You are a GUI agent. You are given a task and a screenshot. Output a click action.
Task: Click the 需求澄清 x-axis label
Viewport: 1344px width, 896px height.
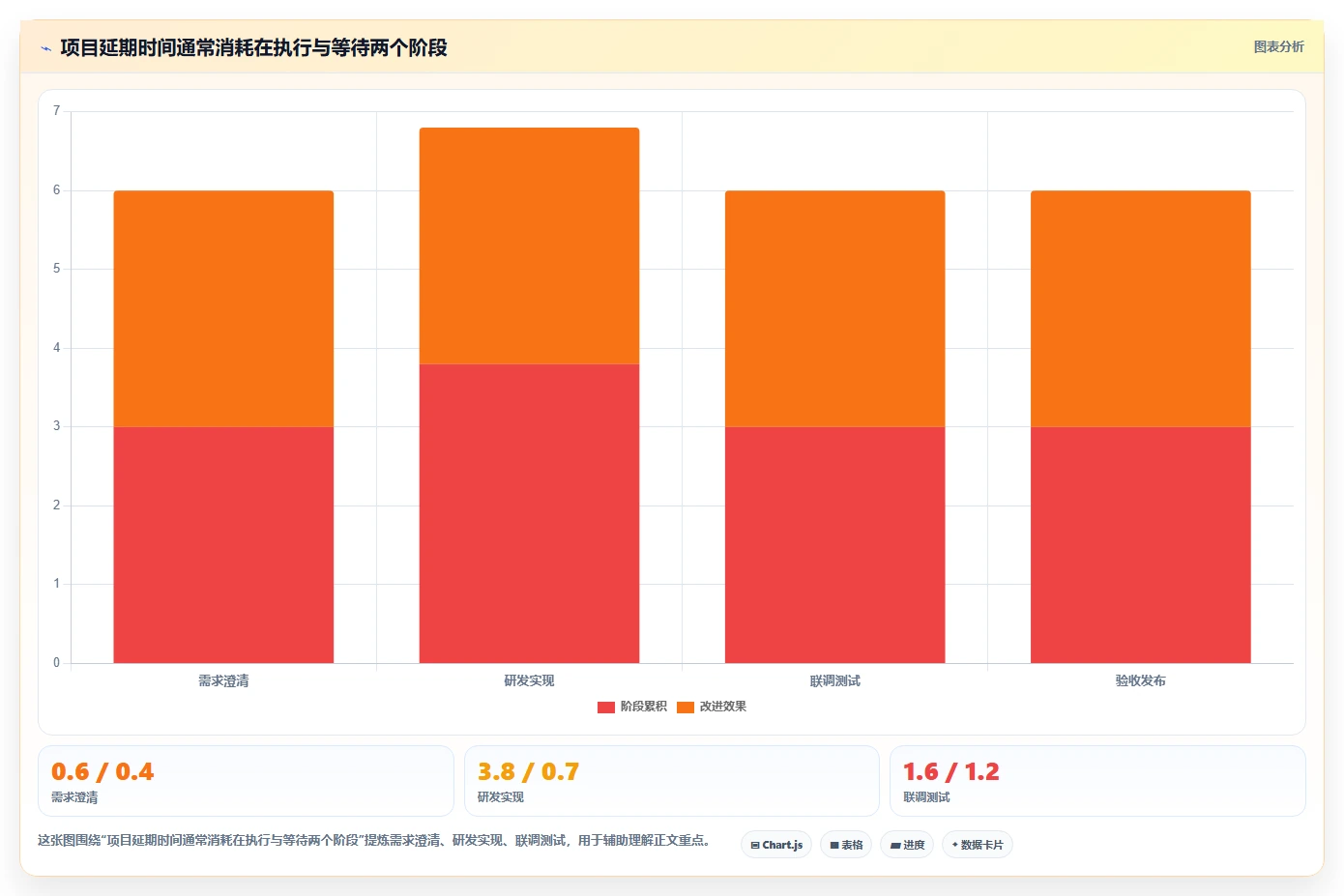point(223,681)
